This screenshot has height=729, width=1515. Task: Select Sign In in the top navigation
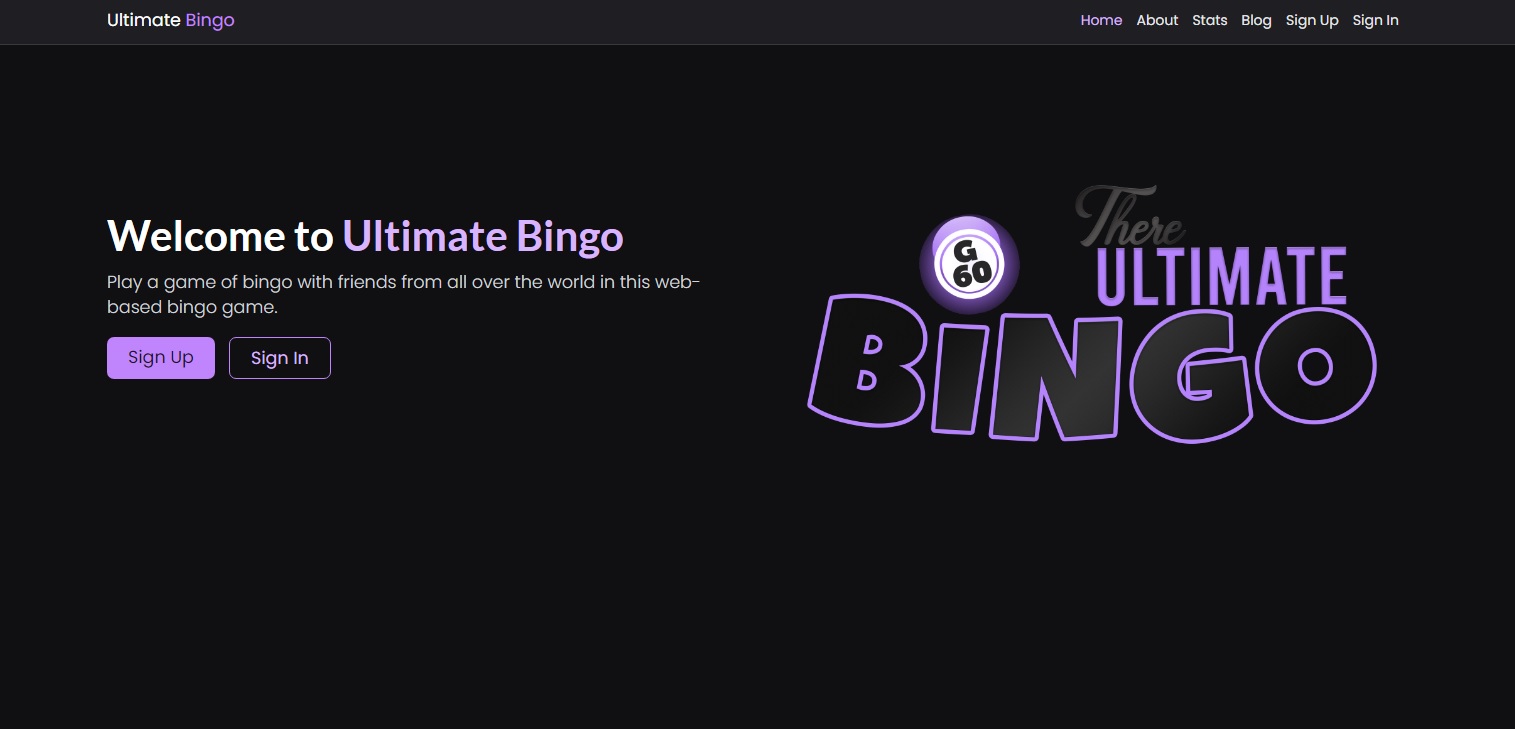tap(1375, 20)
